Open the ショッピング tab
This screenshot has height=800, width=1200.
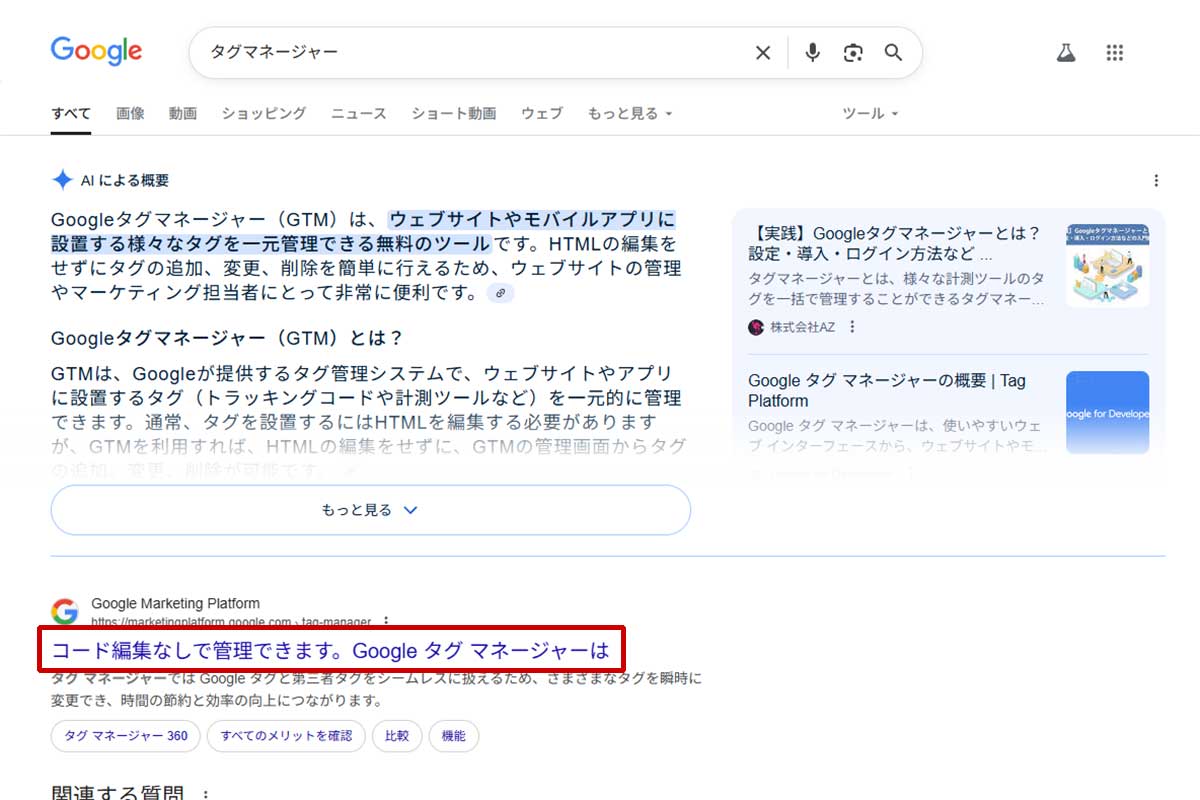(x=264, y=114)
